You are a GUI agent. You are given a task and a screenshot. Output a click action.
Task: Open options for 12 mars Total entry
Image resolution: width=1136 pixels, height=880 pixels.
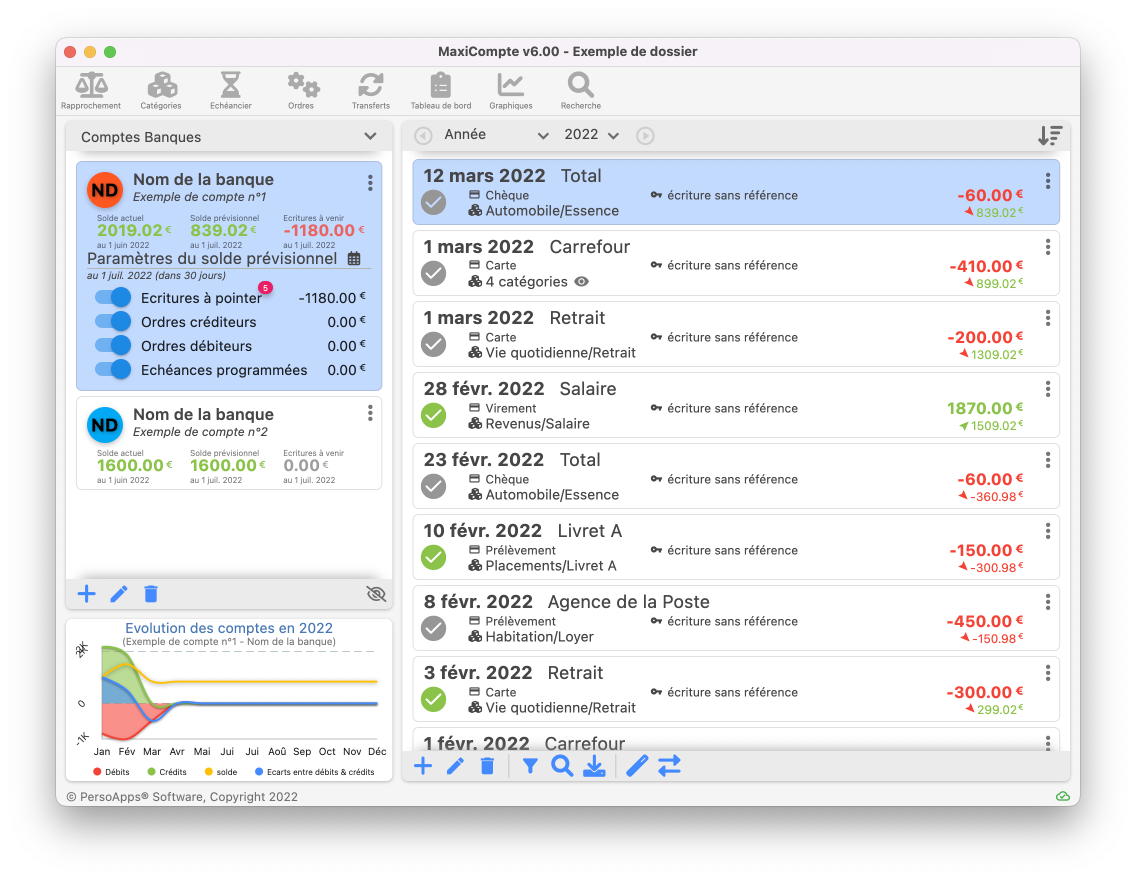1048,181
